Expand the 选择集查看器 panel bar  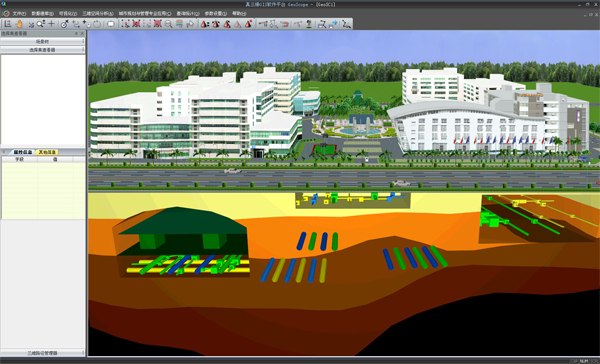click(42, 50)
